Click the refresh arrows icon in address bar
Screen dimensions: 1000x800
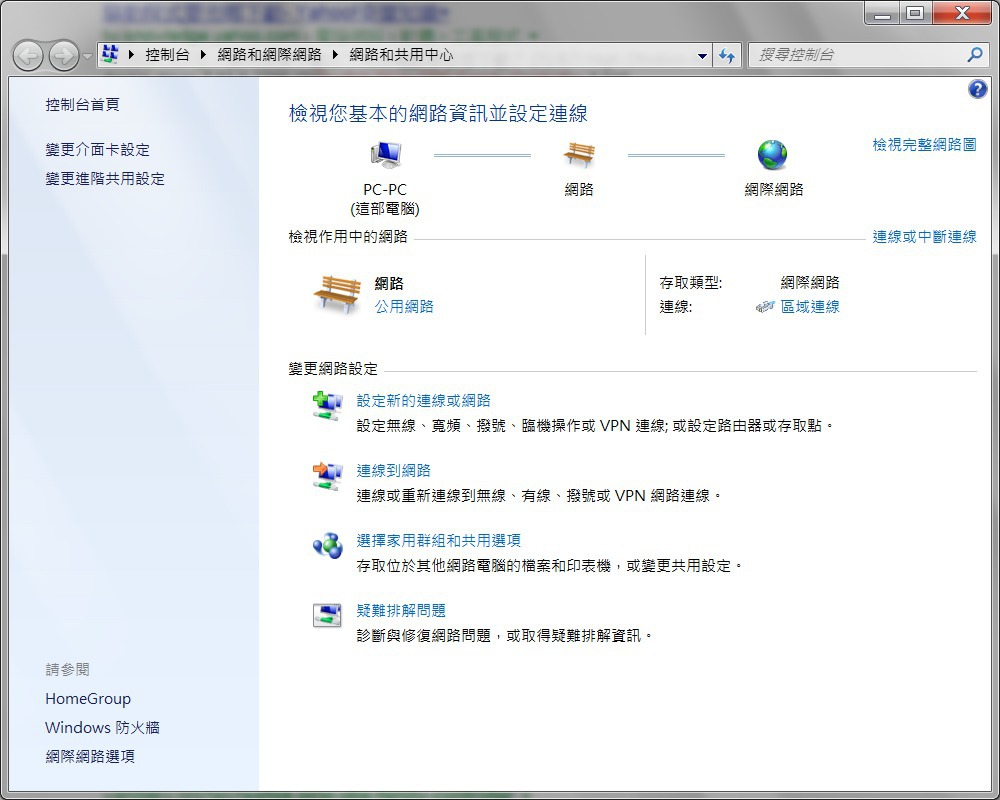click(x=727, y=56)
